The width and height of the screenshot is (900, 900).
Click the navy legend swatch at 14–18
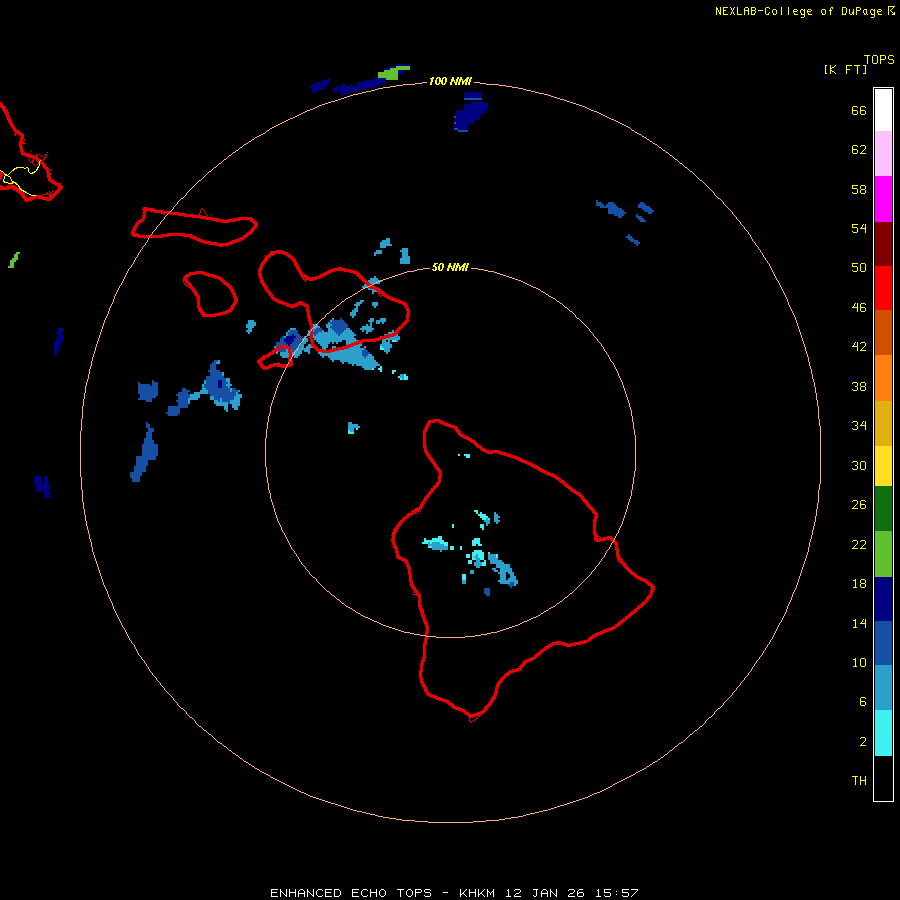tap(883, 599)
